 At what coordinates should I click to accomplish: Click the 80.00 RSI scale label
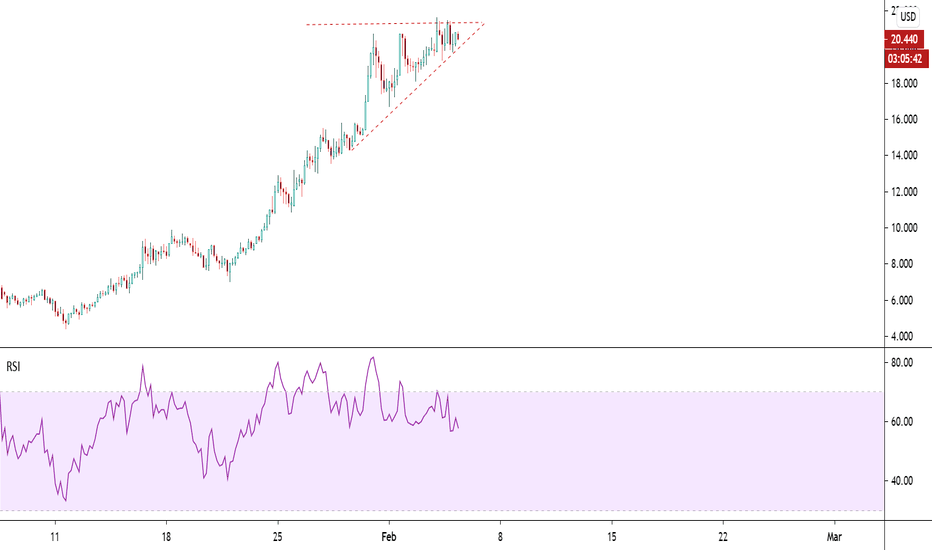902,363
